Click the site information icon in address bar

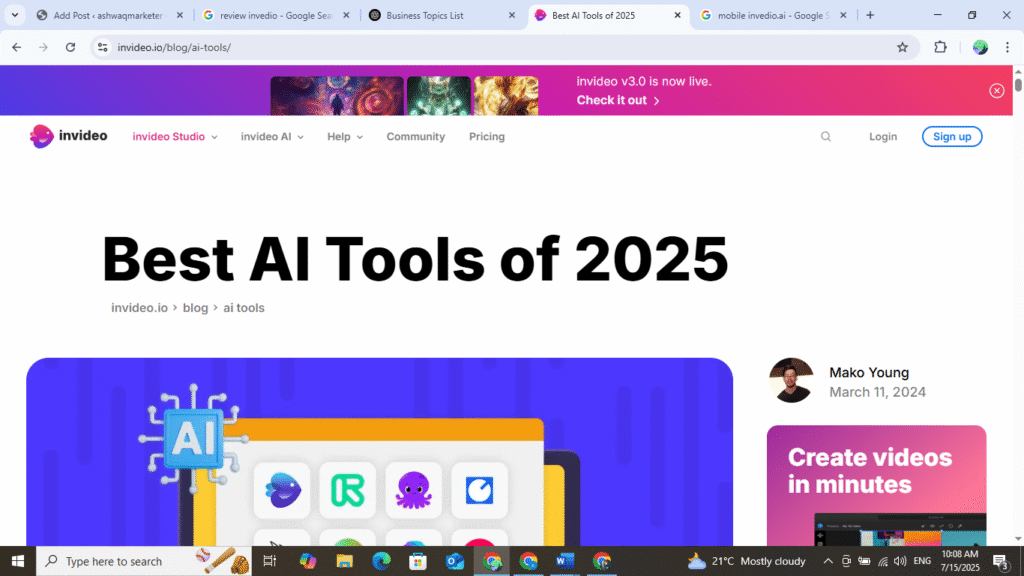click(x=102, y=47)
